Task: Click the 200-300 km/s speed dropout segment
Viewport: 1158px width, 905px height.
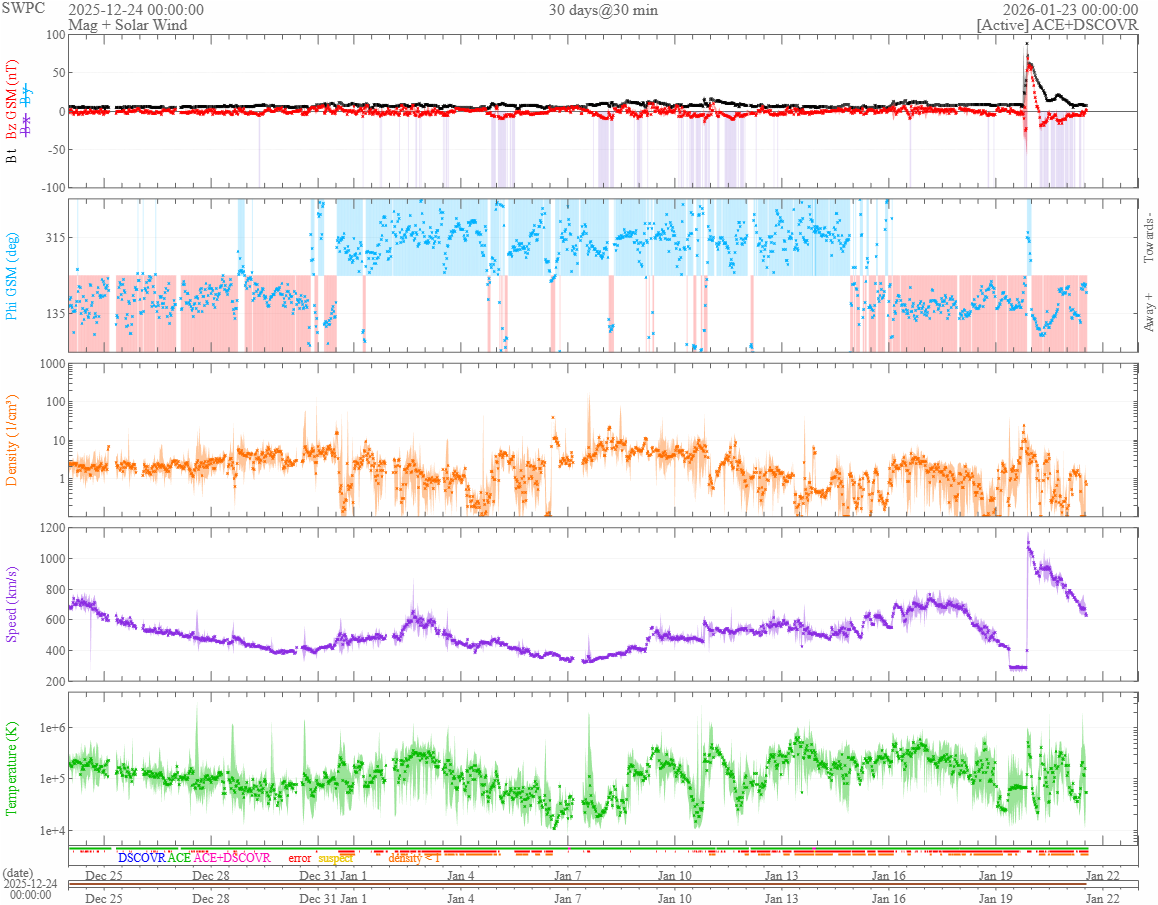Action: 1018,667
